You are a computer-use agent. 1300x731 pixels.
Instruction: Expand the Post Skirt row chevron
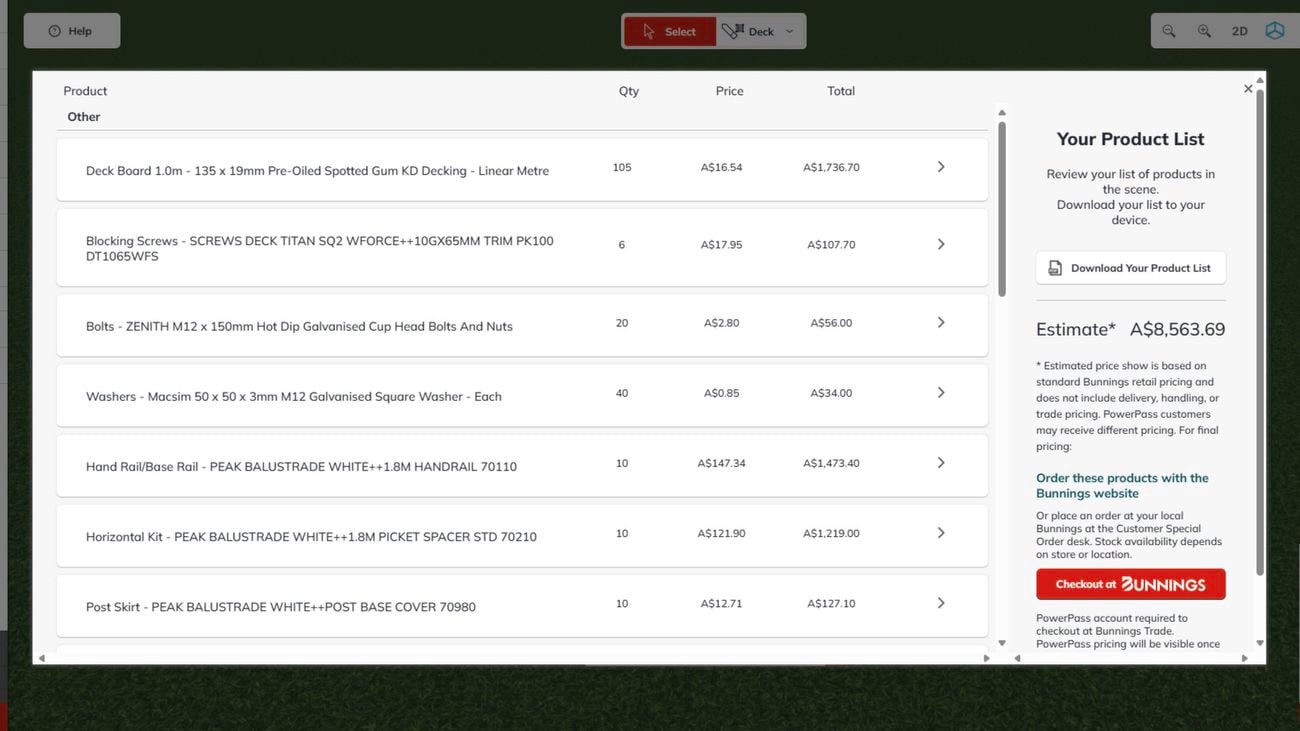click(941, 603)
